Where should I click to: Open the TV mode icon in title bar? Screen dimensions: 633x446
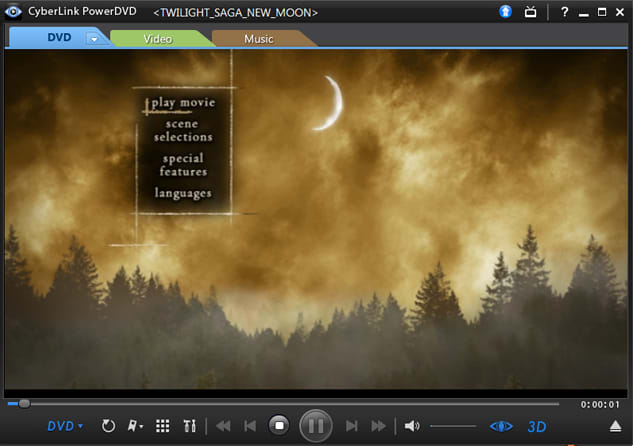[x=530, y=12]
